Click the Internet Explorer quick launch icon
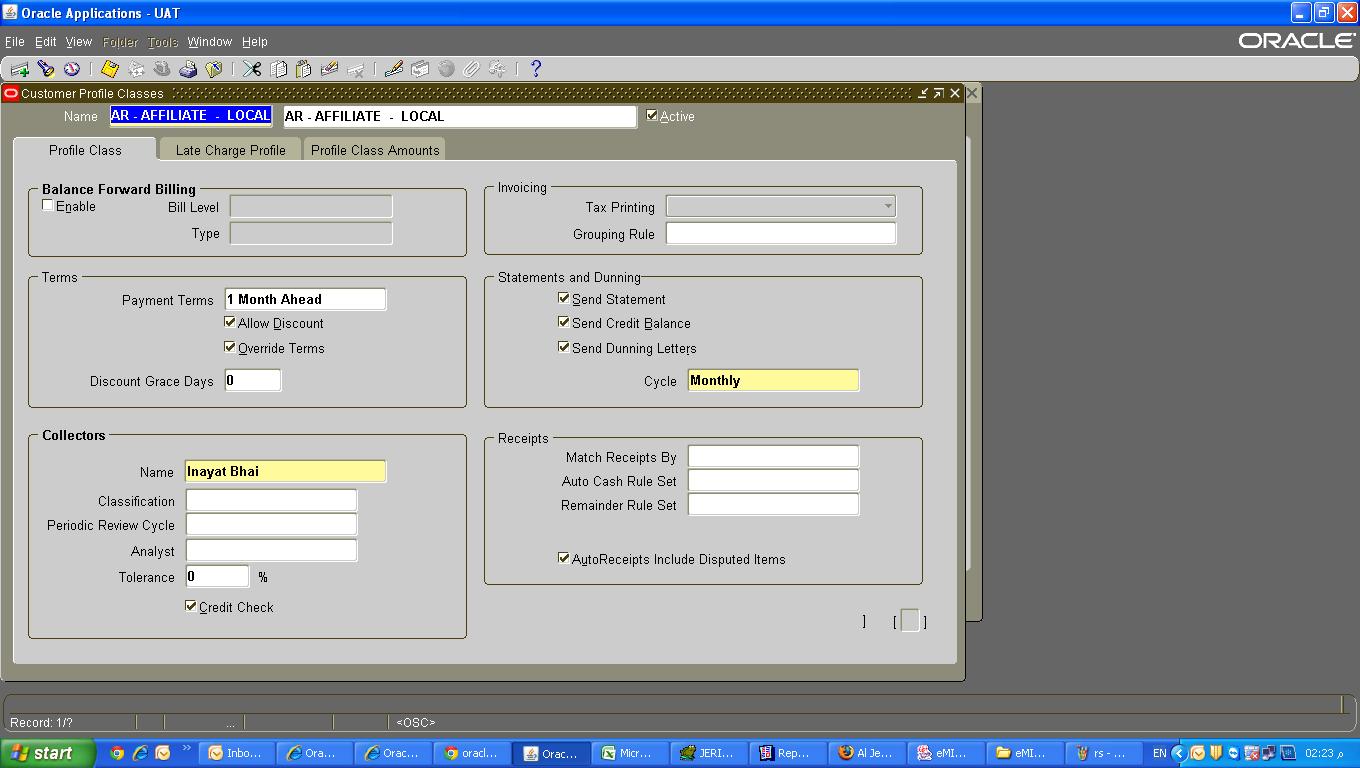The width and height of the screenshot is (1360, 768). click(140, 753)
